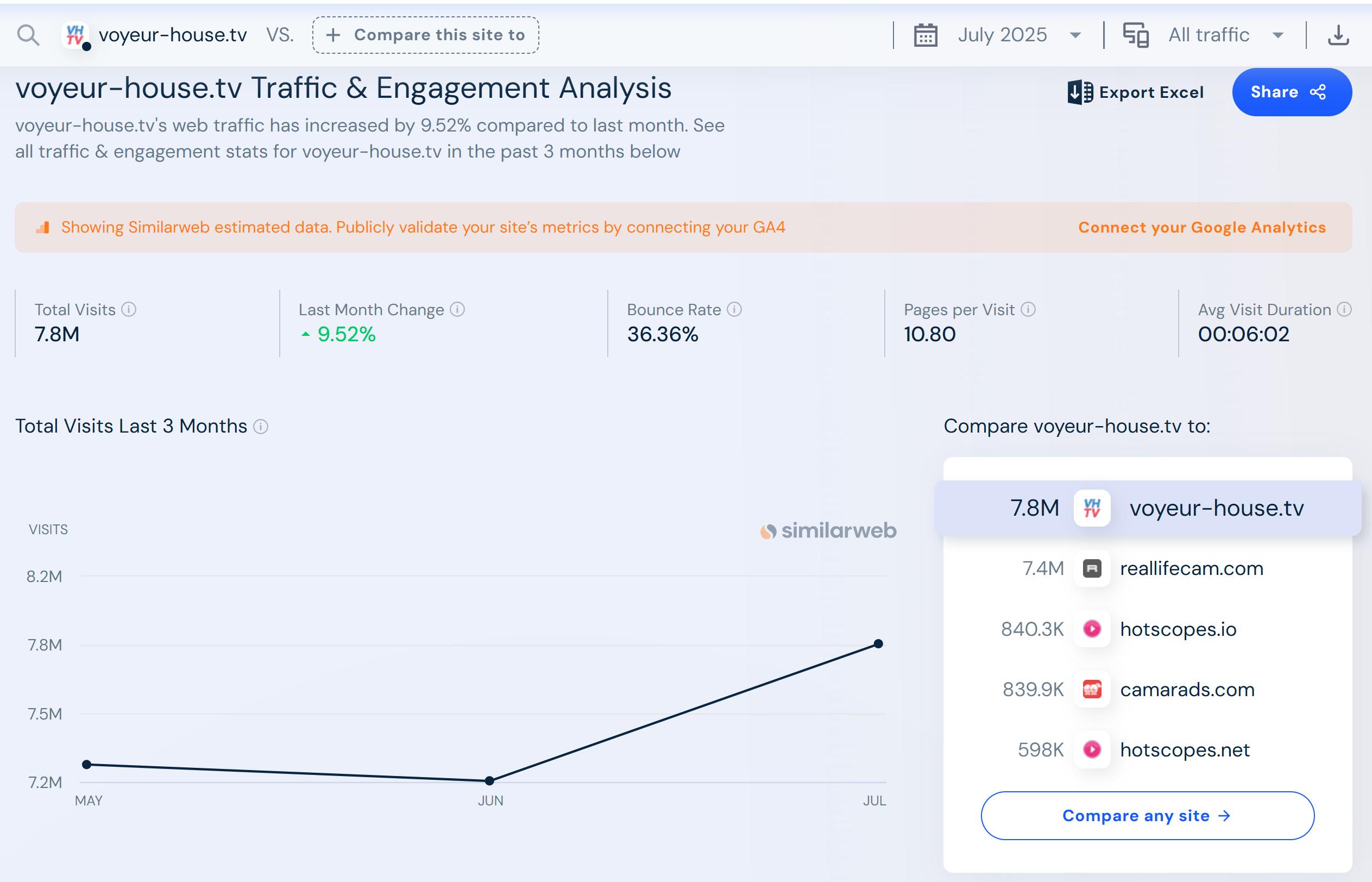The height and width of the screenshot is (882, 1372).
Task: Expand the All traffic dropdown
Action: coord(1277,35)
